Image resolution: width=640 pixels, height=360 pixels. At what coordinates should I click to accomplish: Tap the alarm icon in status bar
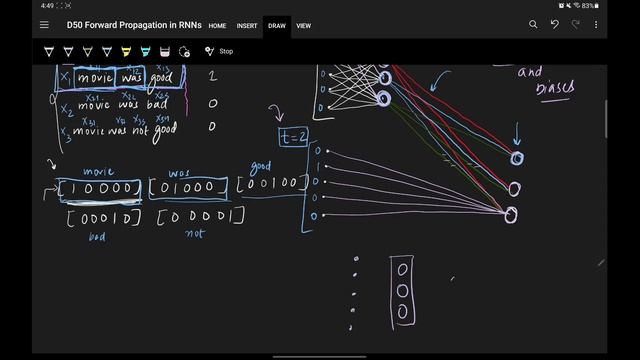click(x=561, y=6)
